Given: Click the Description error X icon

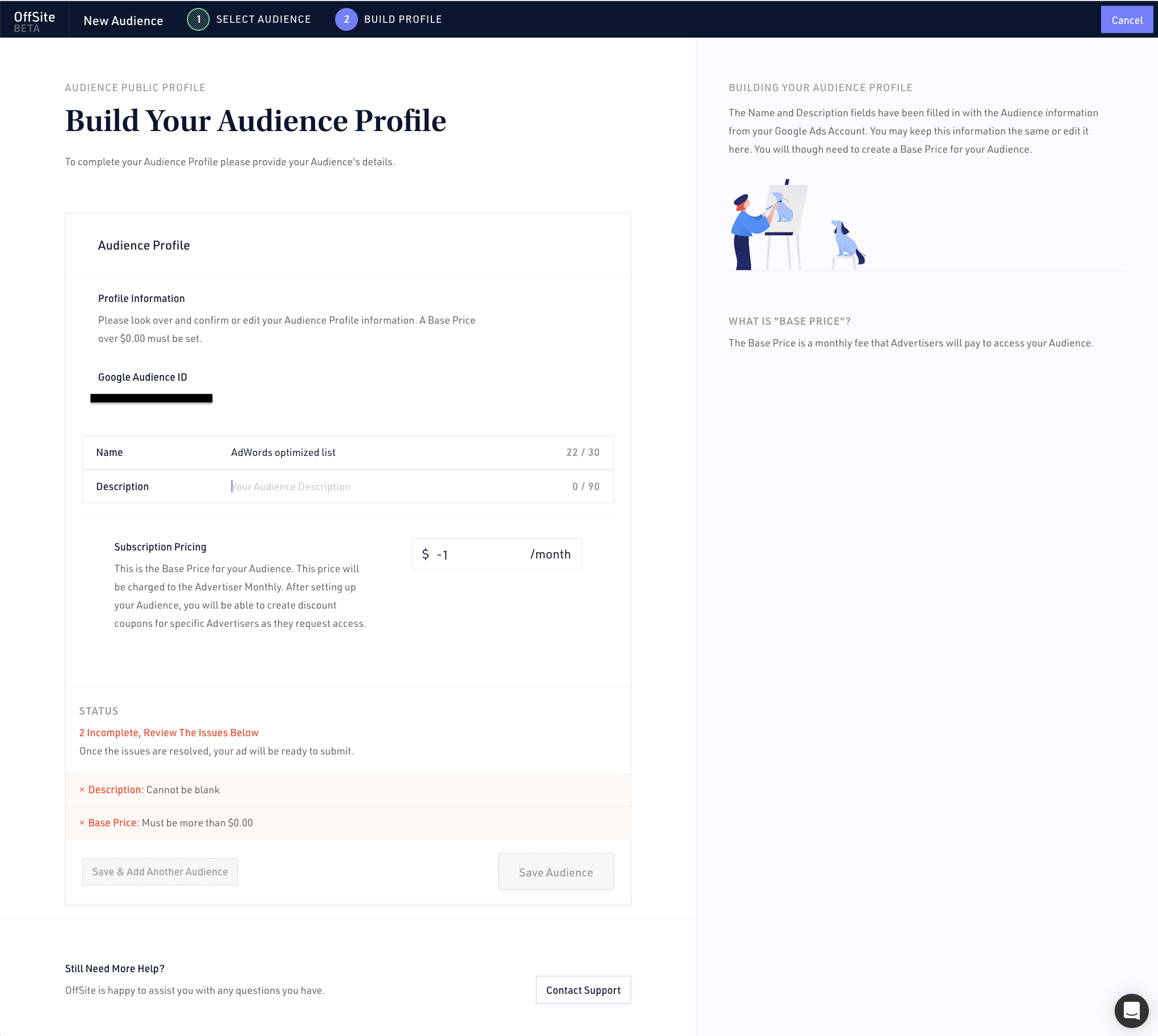Looking at the screenshot, I should click(x=82, y=790).
